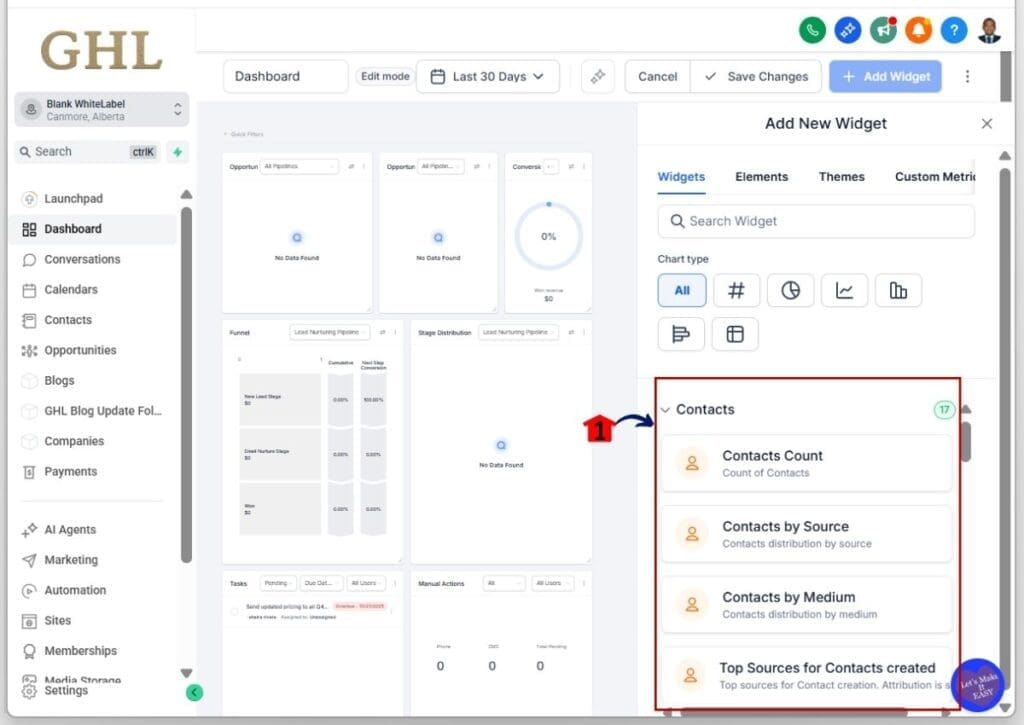Select the number chart type filter

(x=736, y=290)
